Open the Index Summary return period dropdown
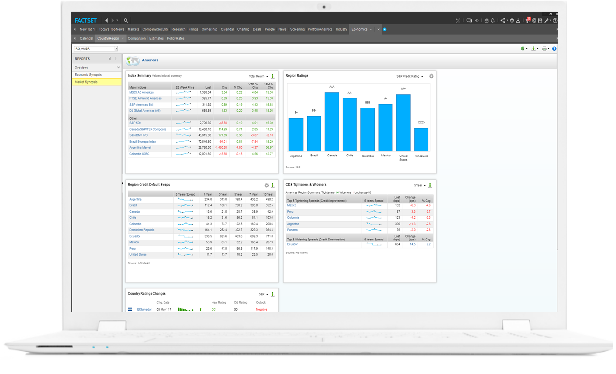 pos(258,76)
